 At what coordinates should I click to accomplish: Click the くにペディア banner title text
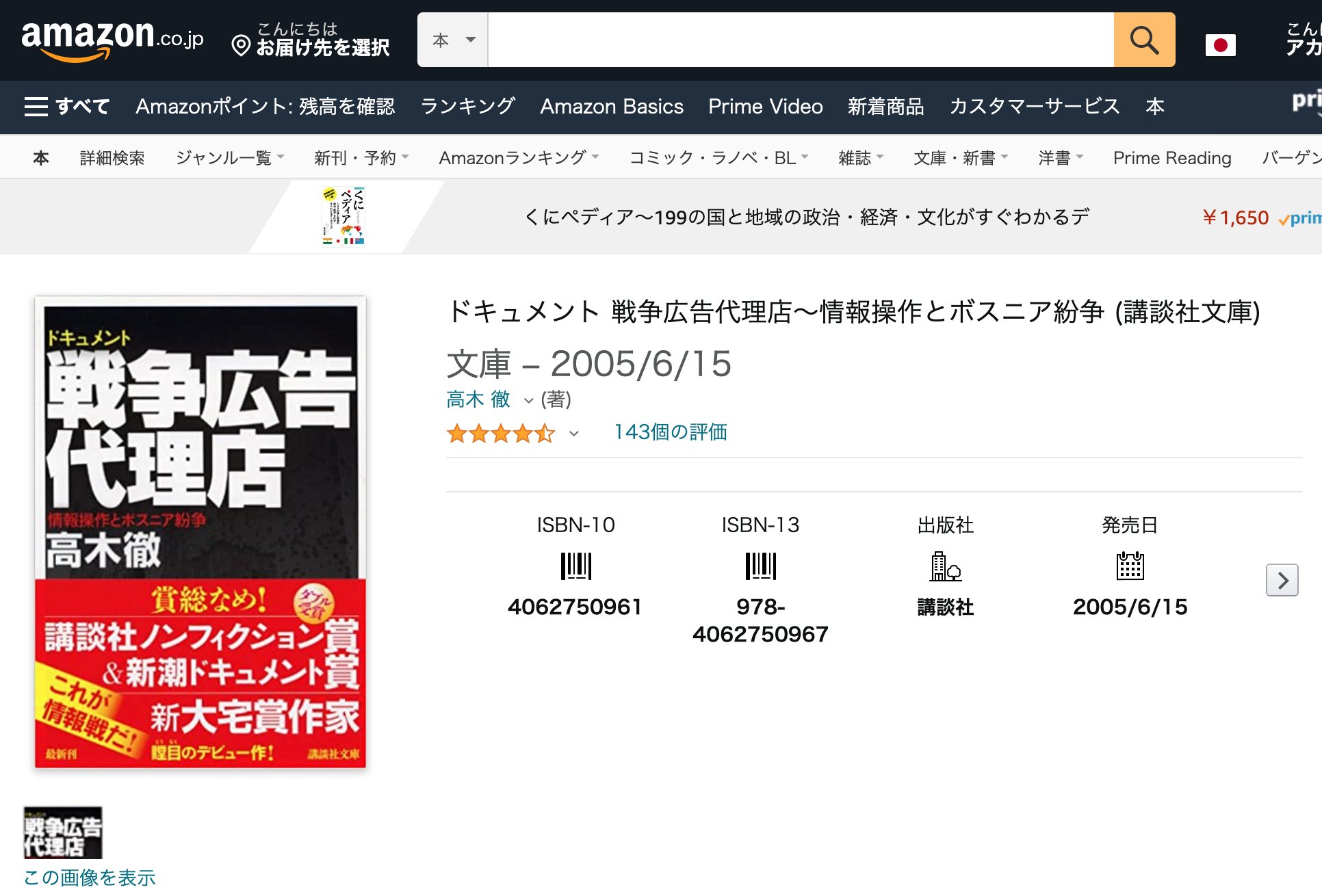click(x=806, y=217)
